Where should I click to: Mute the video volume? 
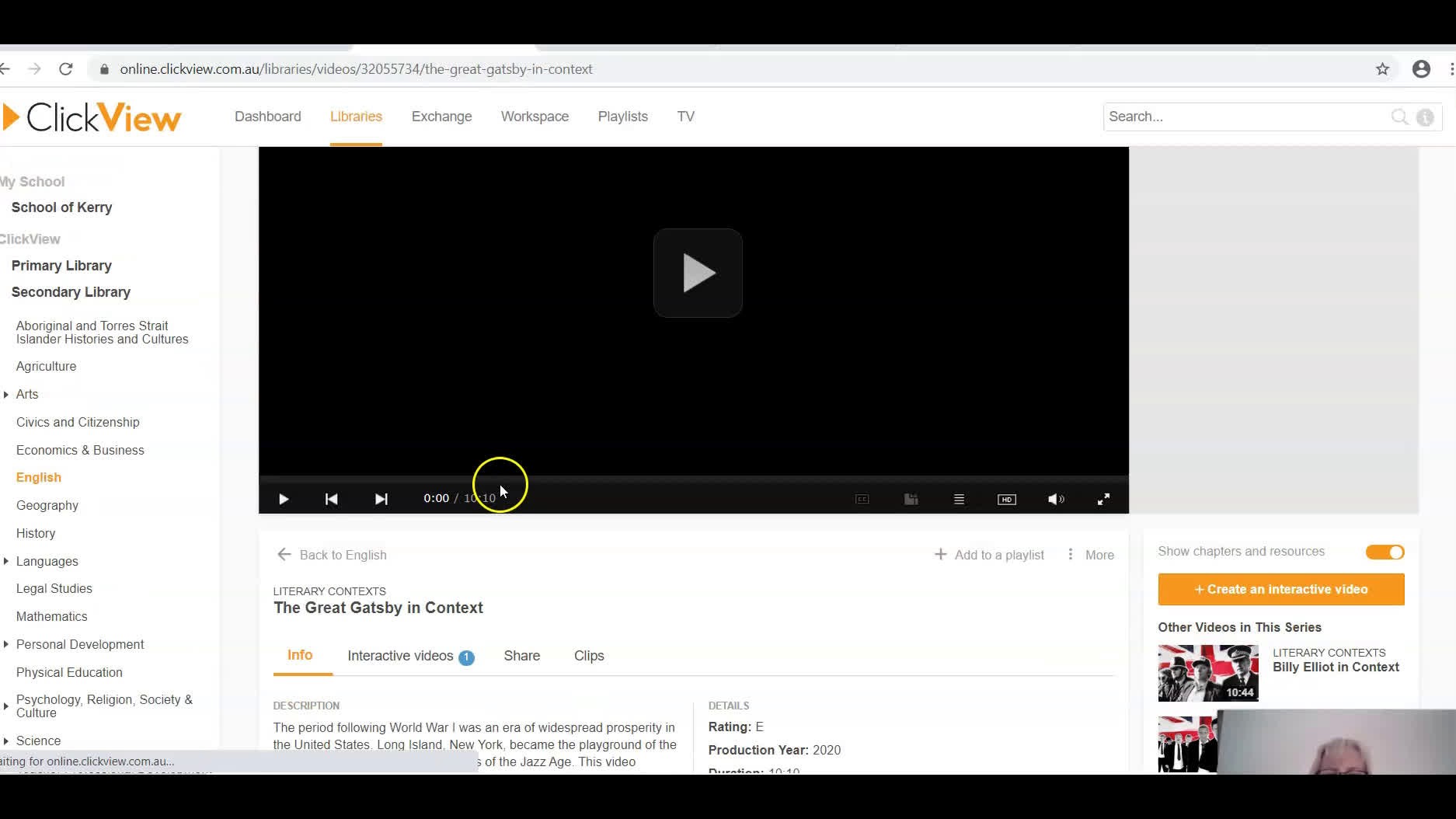(1056, 499)
